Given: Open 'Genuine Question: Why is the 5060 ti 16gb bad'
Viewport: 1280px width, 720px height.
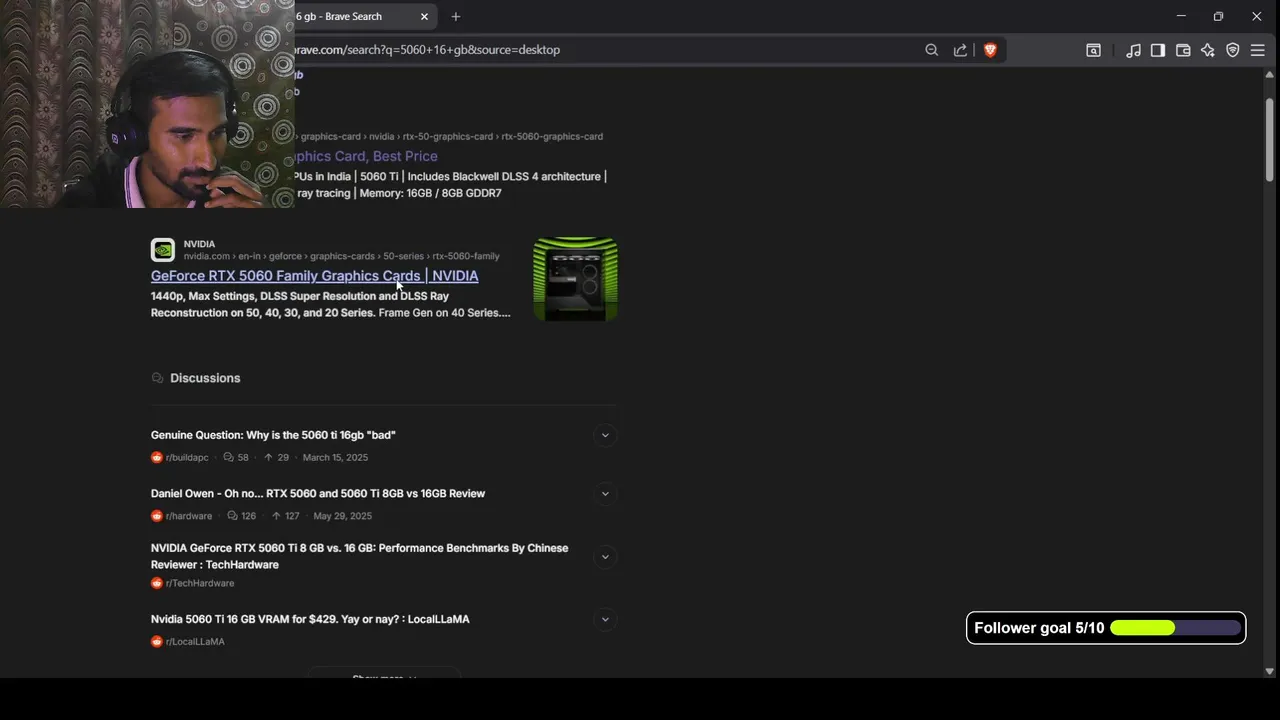Looking at the screenshot, I should (273, 435).
